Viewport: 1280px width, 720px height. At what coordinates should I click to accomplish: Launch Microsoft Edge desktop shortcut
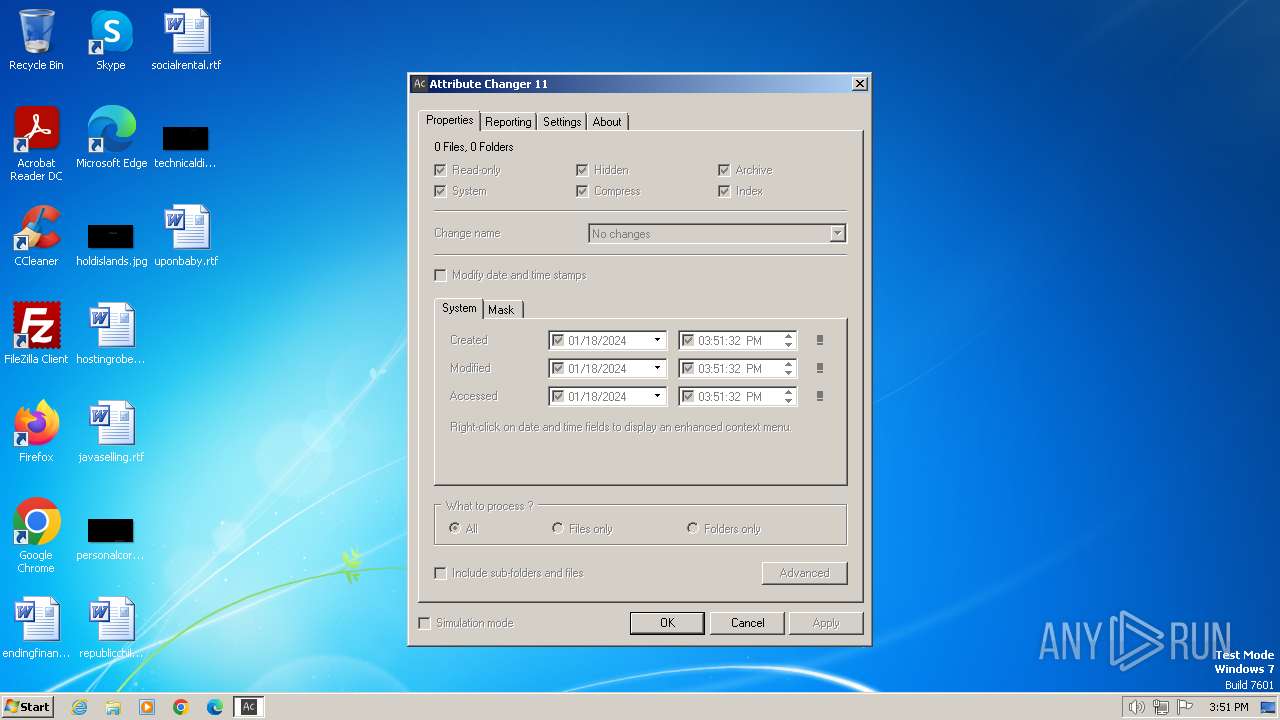point(111,138)
